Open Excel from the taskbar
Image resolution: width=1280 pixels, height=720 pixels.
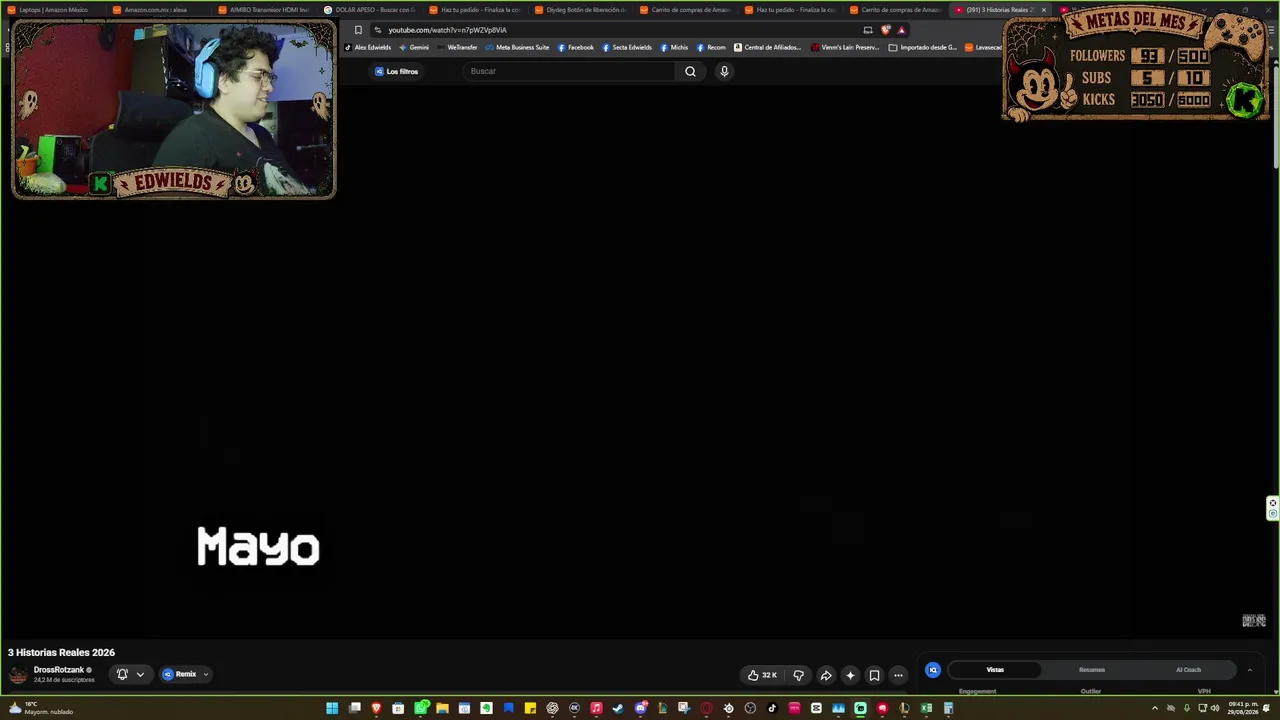click(926, 709)
